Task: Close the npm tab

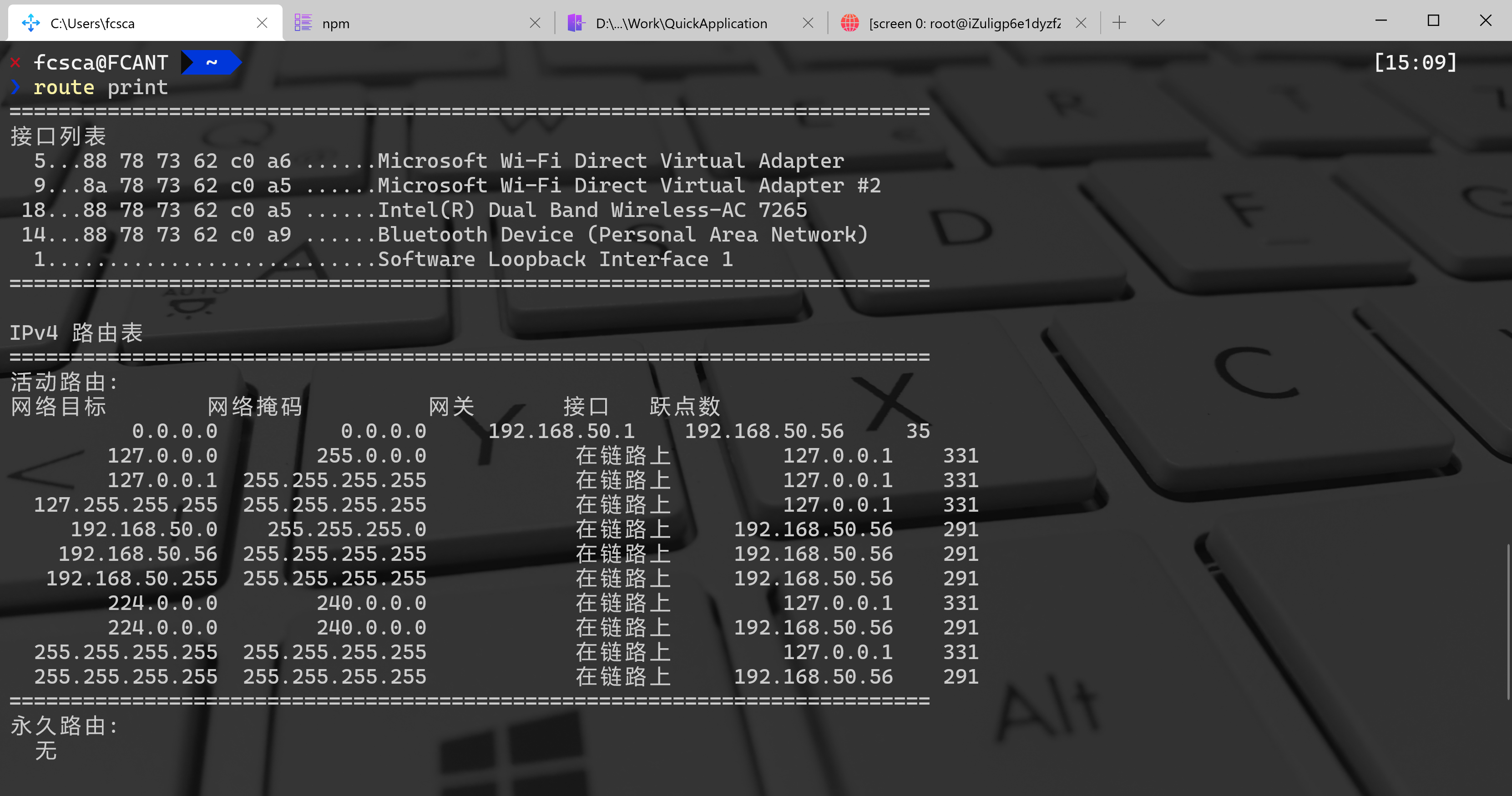Action: click(x=535, y=23)
